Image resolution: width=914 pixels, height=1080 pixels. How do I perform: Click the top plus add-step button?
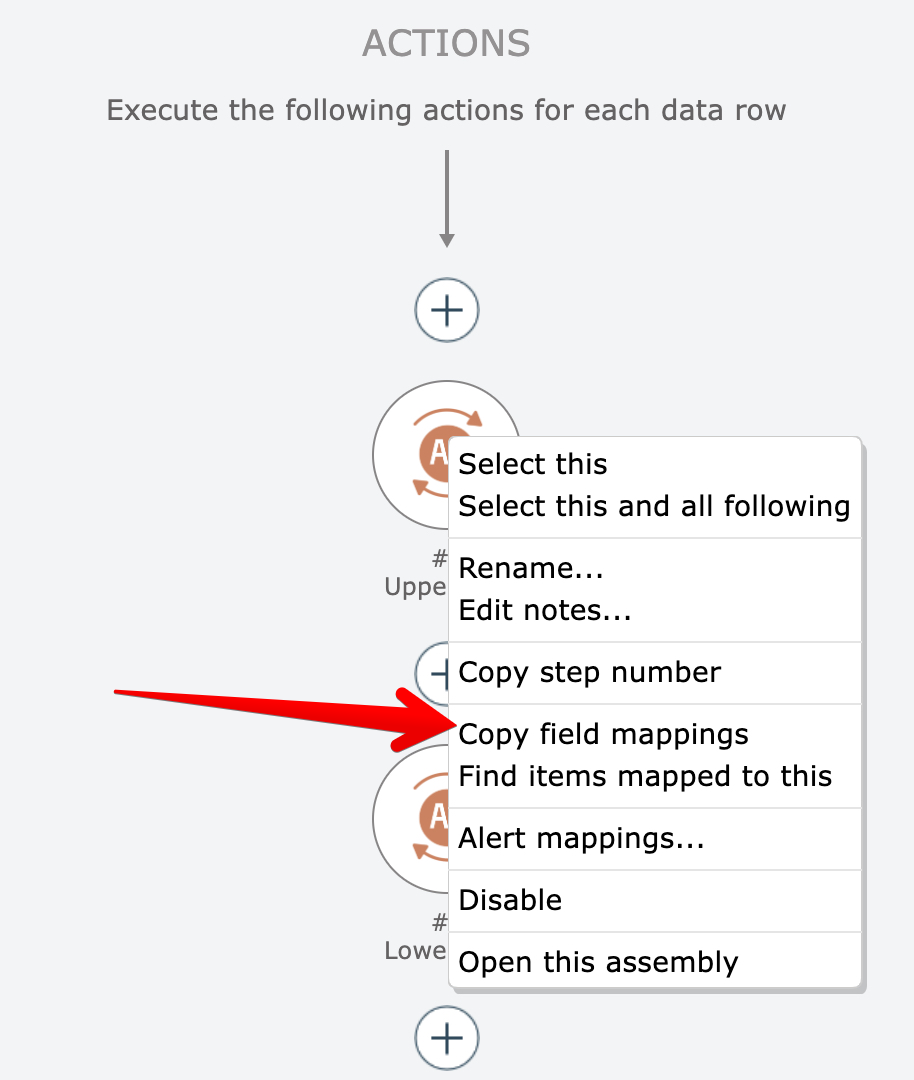447,311
